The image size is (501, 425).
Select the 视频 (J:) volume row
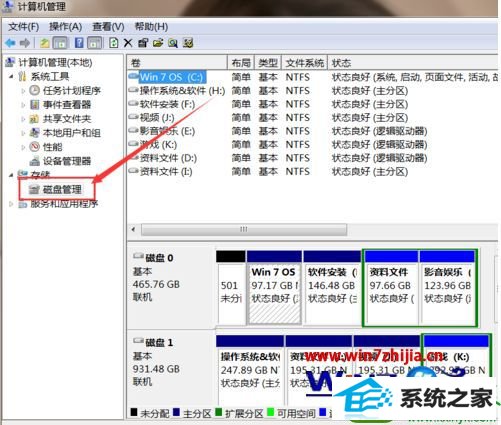pos(313,117)
